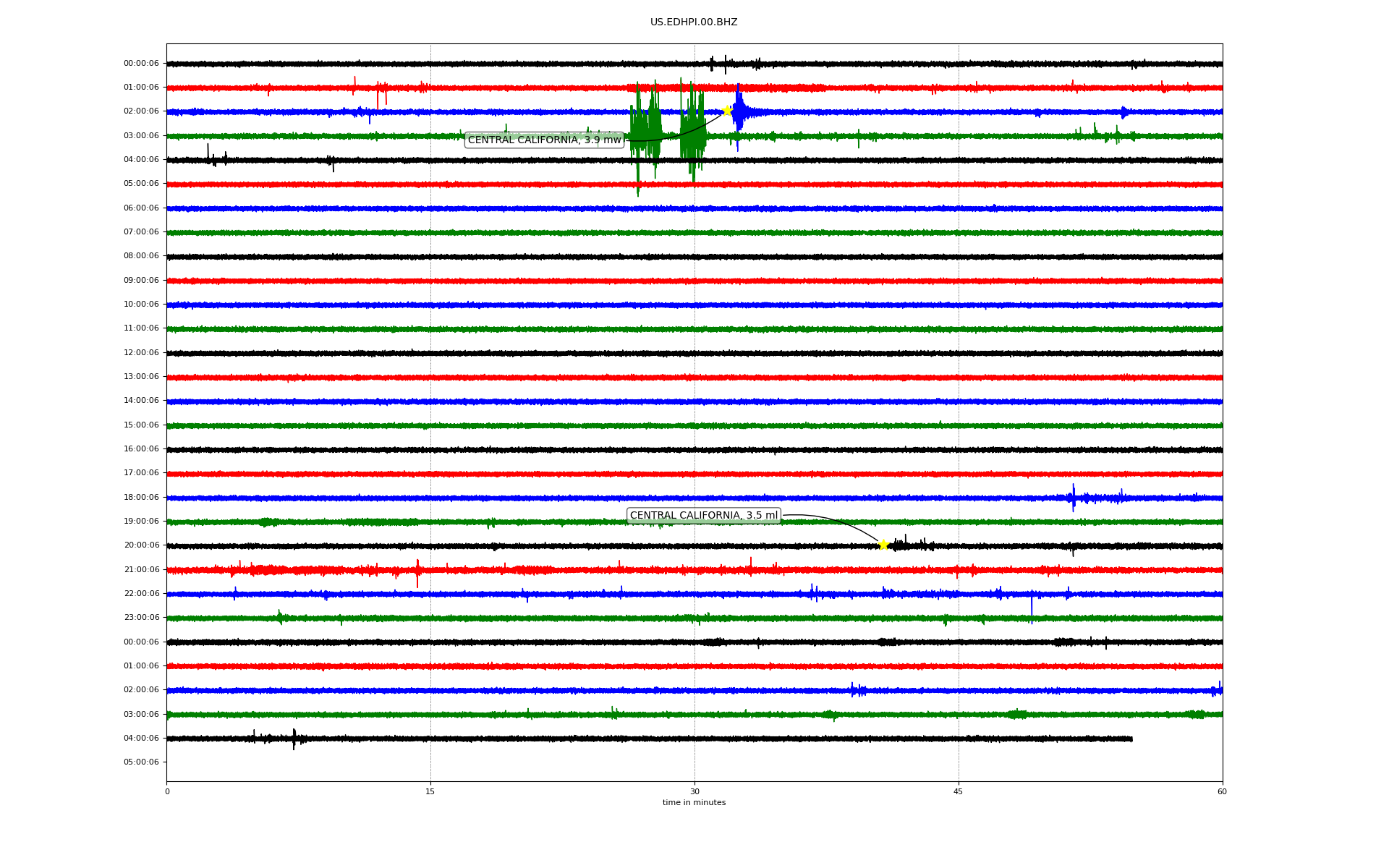Click the red spike near minute 14 on the 21:00:06 trace

pyautogui.click(x=417, y=571)
